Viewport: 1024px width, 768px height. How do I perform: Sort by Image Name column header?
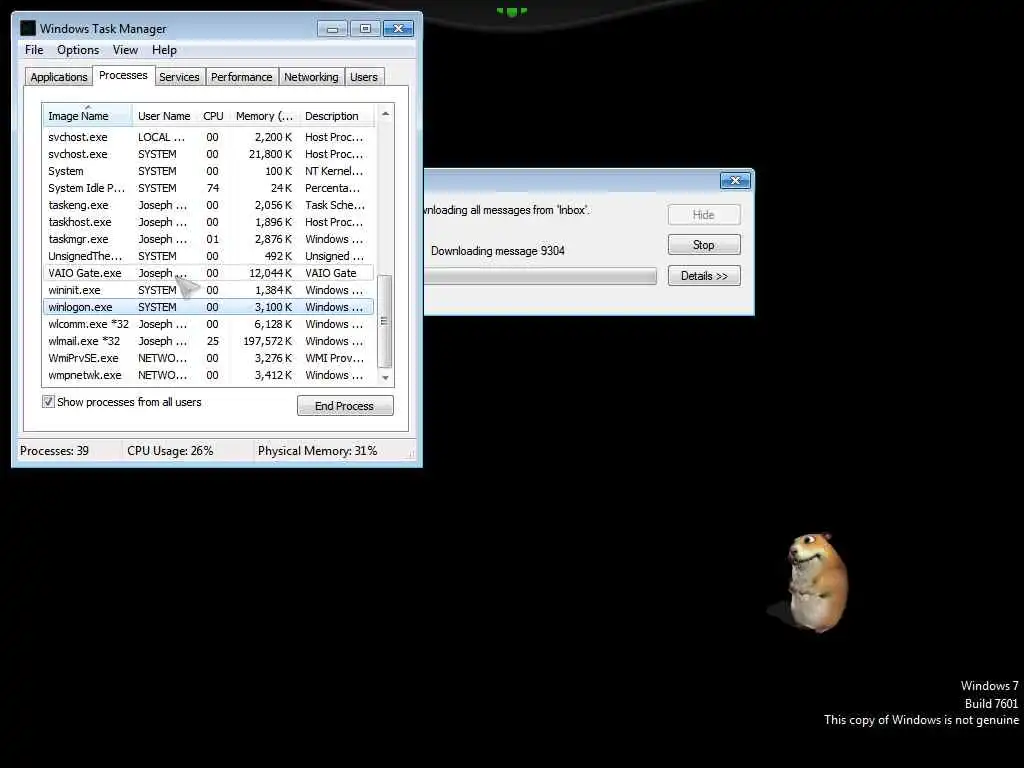point(88,116)
